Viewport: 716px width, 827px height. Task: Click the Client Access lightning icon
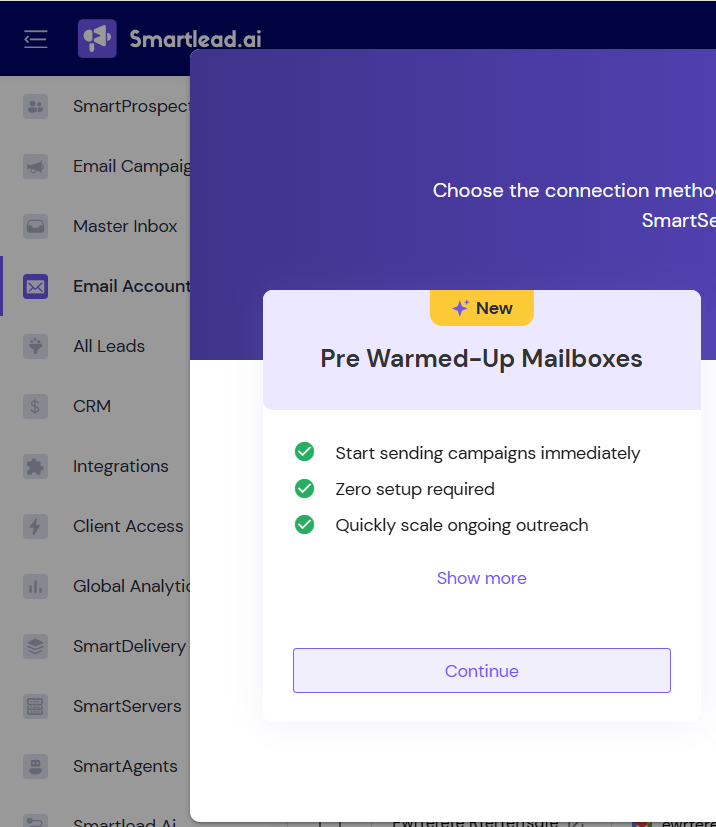pyautogui.click(x=36, y=526)
